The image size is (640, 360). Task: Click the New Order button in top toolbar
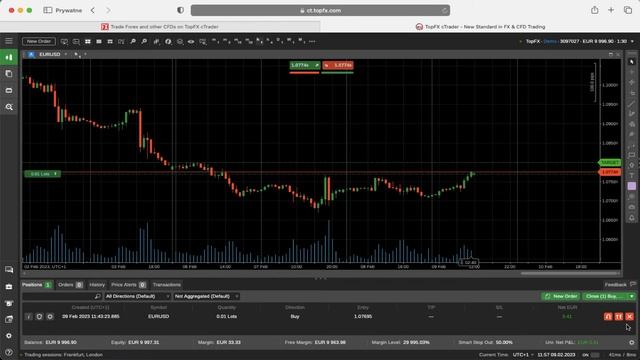(x=39, y=41)
